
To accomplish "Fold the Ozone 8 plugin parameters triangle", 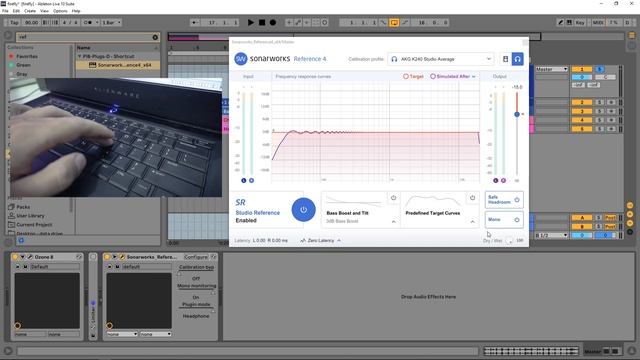I will pos(22,257).
